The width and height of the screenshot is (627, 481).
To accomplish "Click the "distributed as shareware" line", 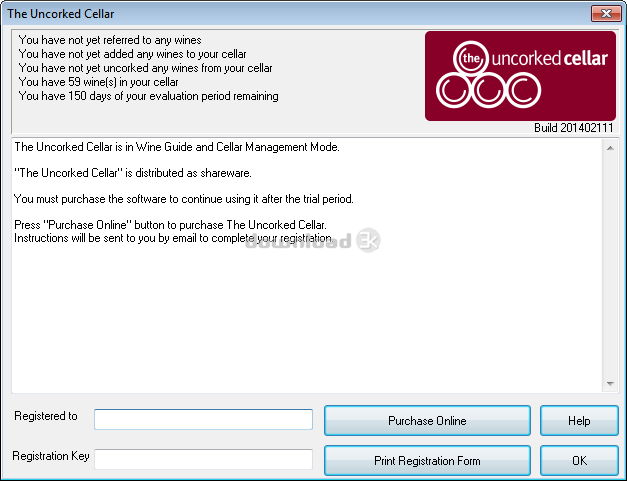I will (133, 173).
